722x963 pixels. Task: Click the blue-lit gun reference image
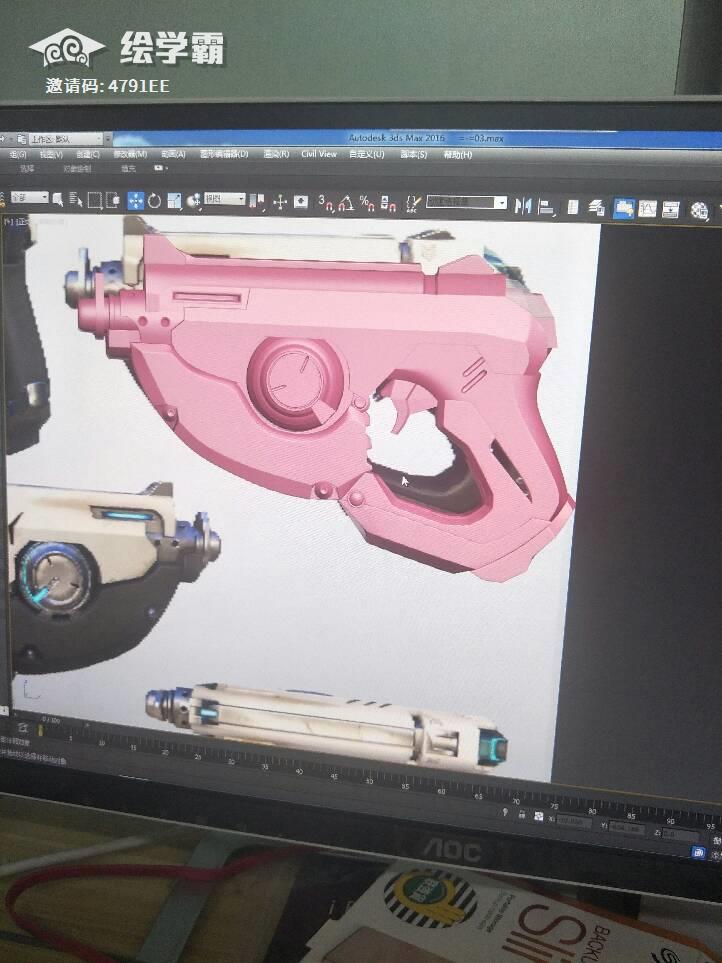tap(114, 577)
